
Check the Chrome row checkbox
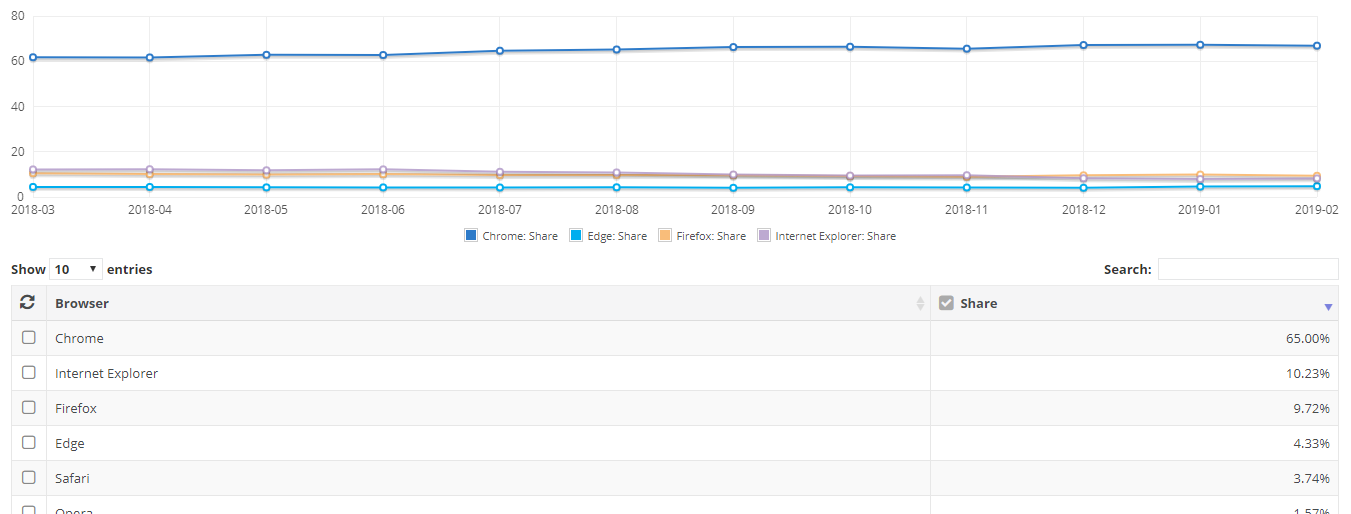[x=29, y=338]
